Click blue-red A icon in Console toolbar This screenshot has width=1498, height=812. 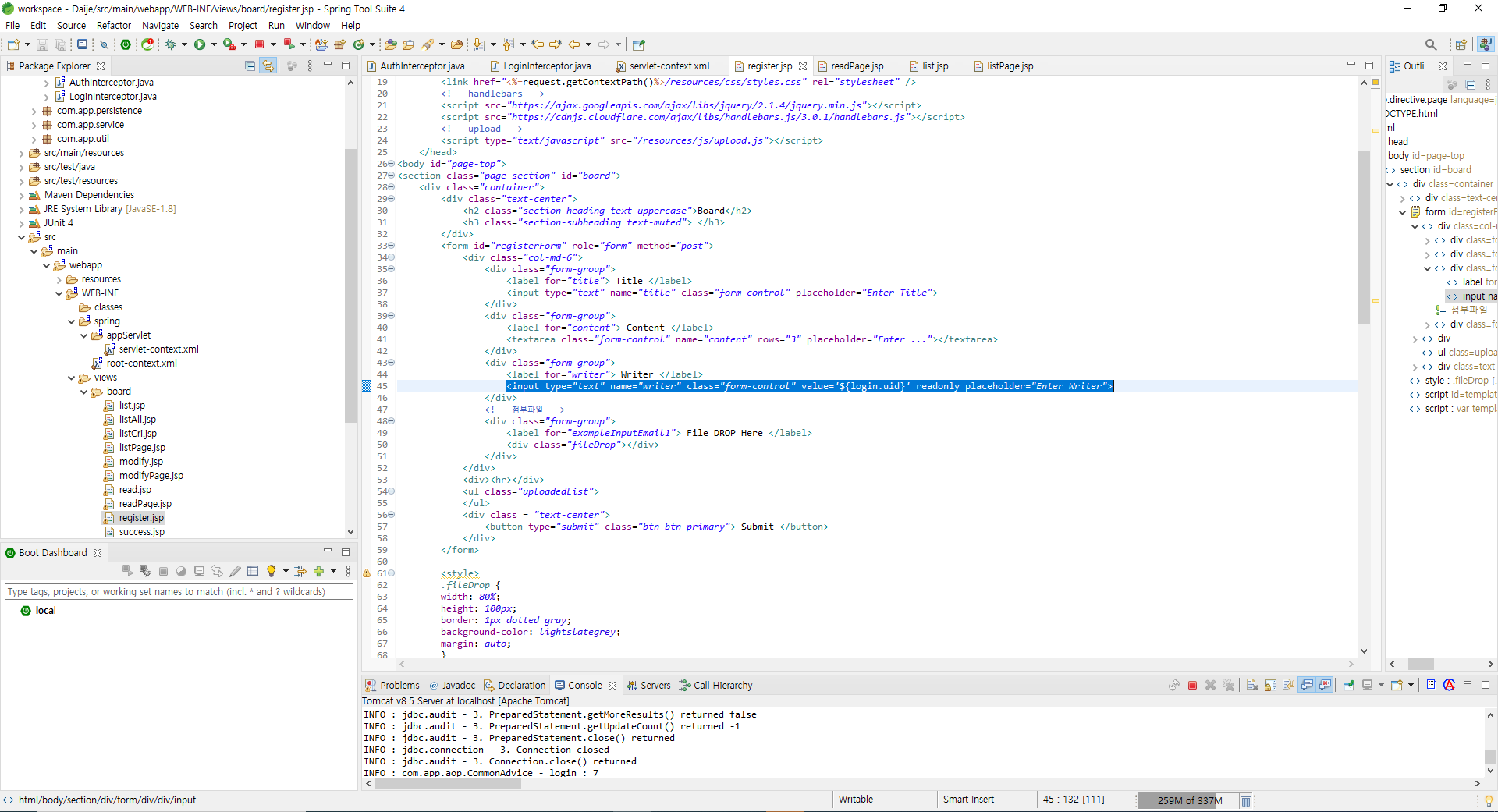pyautogui.click(x=1449, y=686)
